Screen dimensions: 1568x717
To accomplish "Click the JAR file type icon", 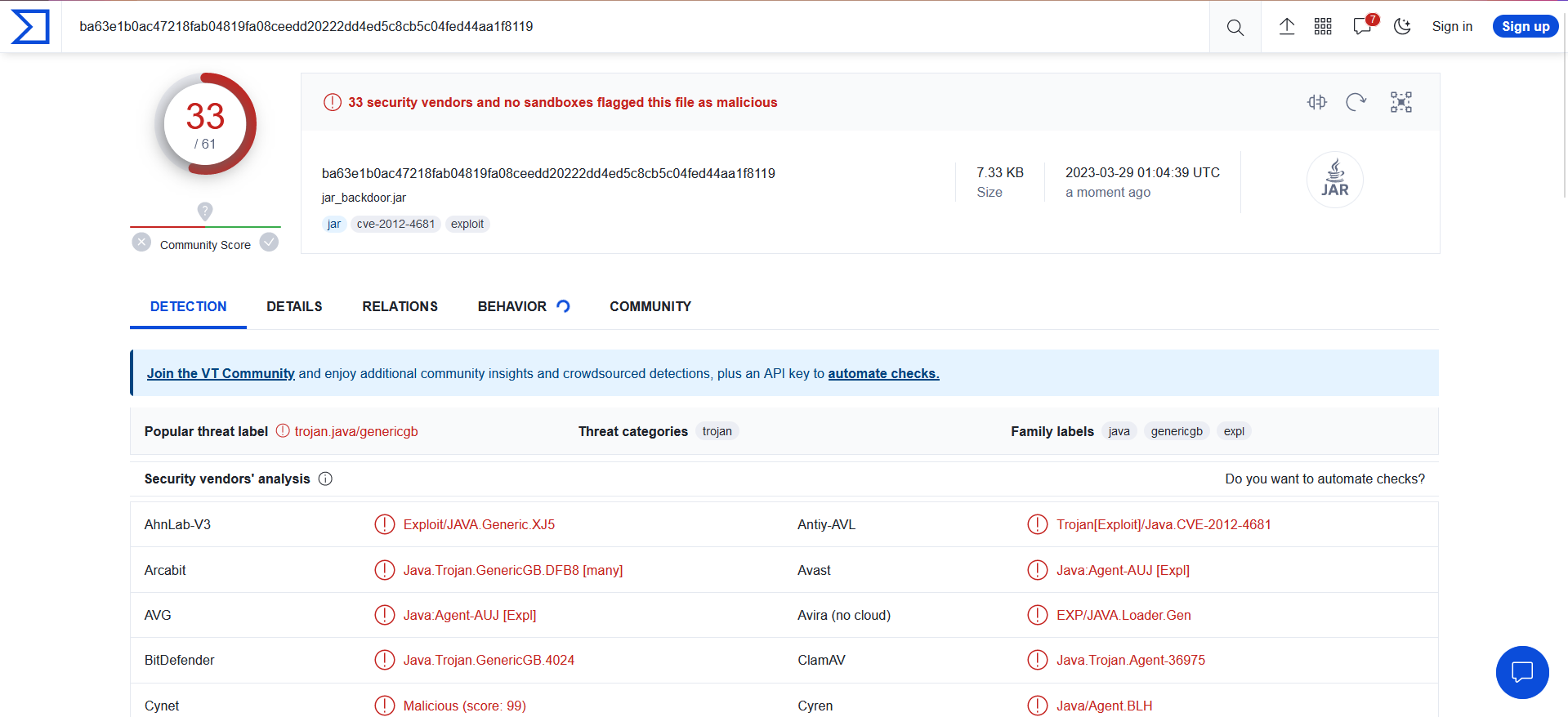I will pyautogui.click(x=1335, y=179).
